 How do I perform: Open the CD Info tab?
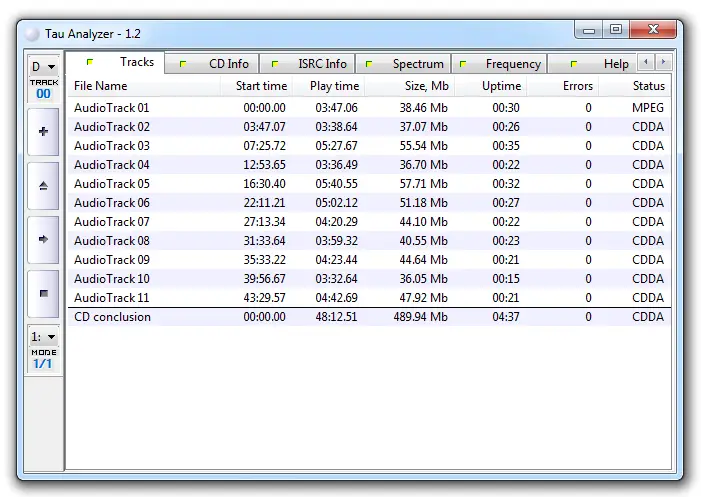212,64
